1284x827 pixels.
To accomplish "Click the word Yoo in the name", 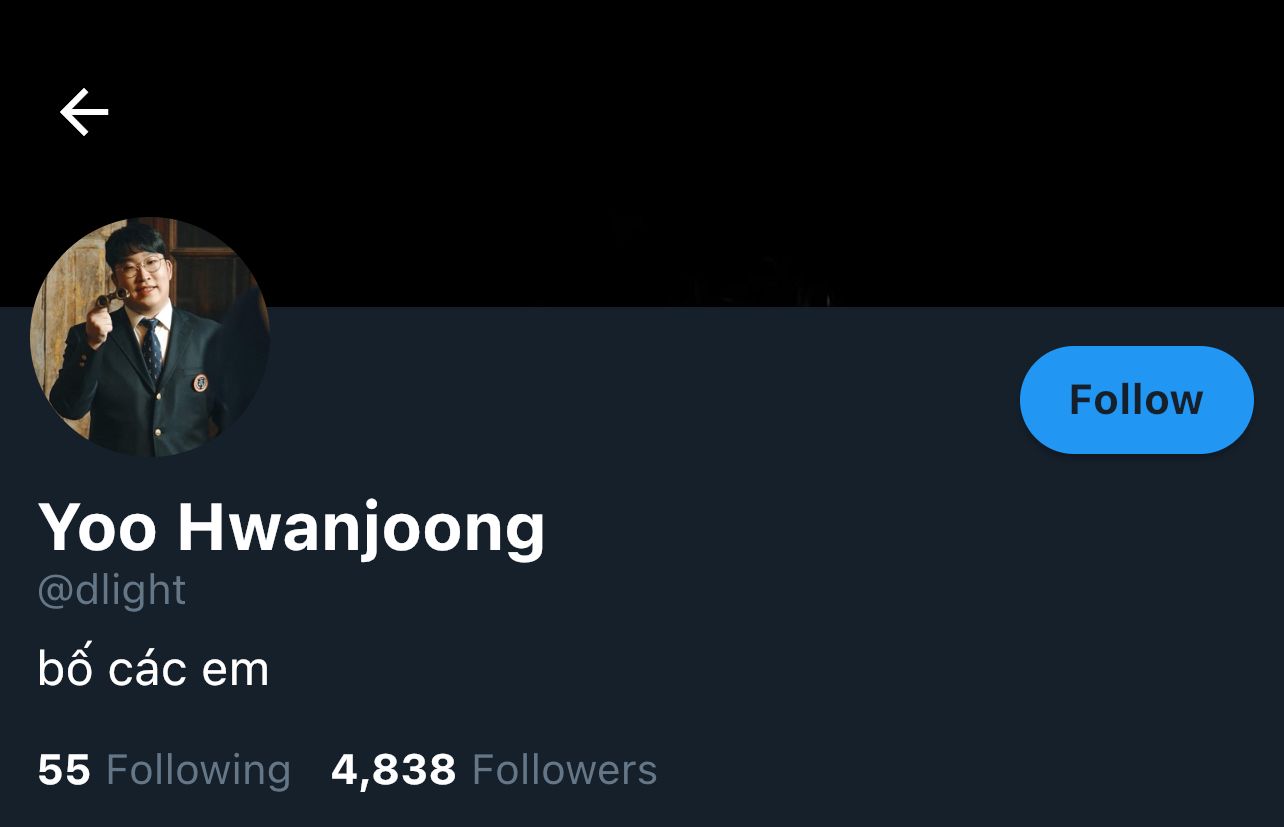I will pos(97,527).
